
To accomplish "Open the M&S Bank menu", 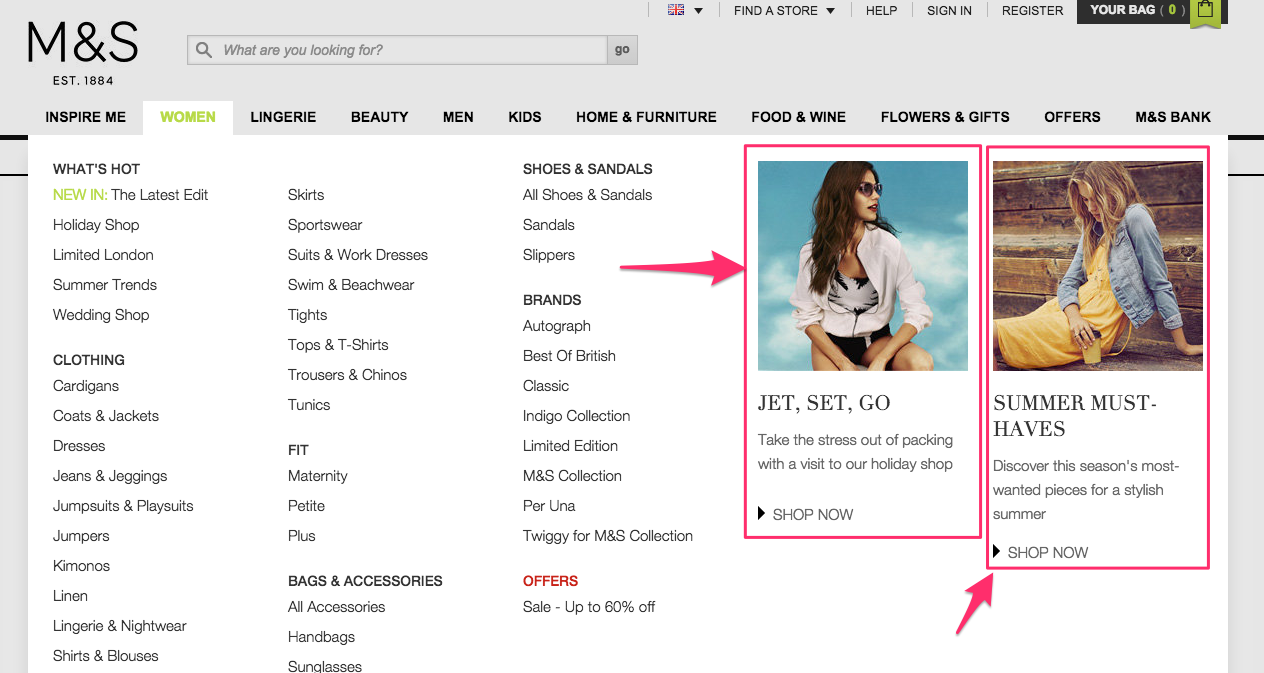I will coord(1173,117).
